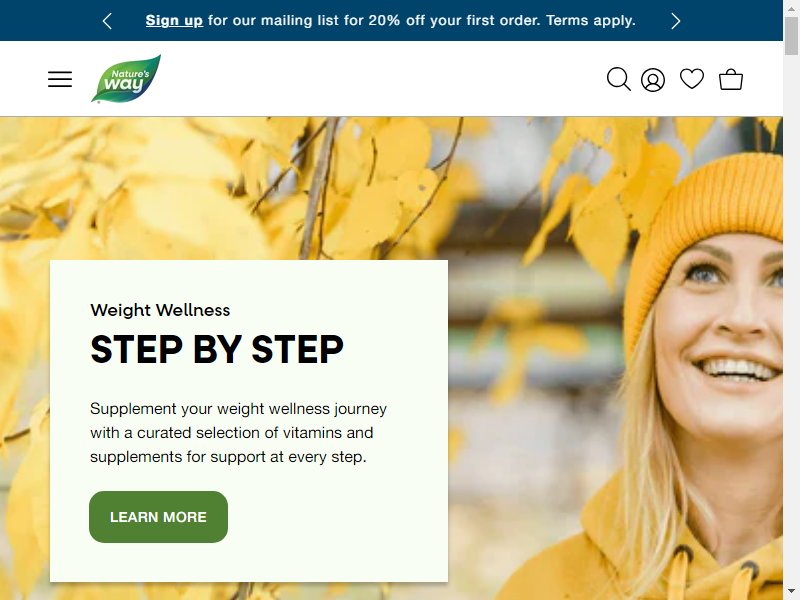Click the LEARN MORE button
800x600 pixels.
coord(158,517)
